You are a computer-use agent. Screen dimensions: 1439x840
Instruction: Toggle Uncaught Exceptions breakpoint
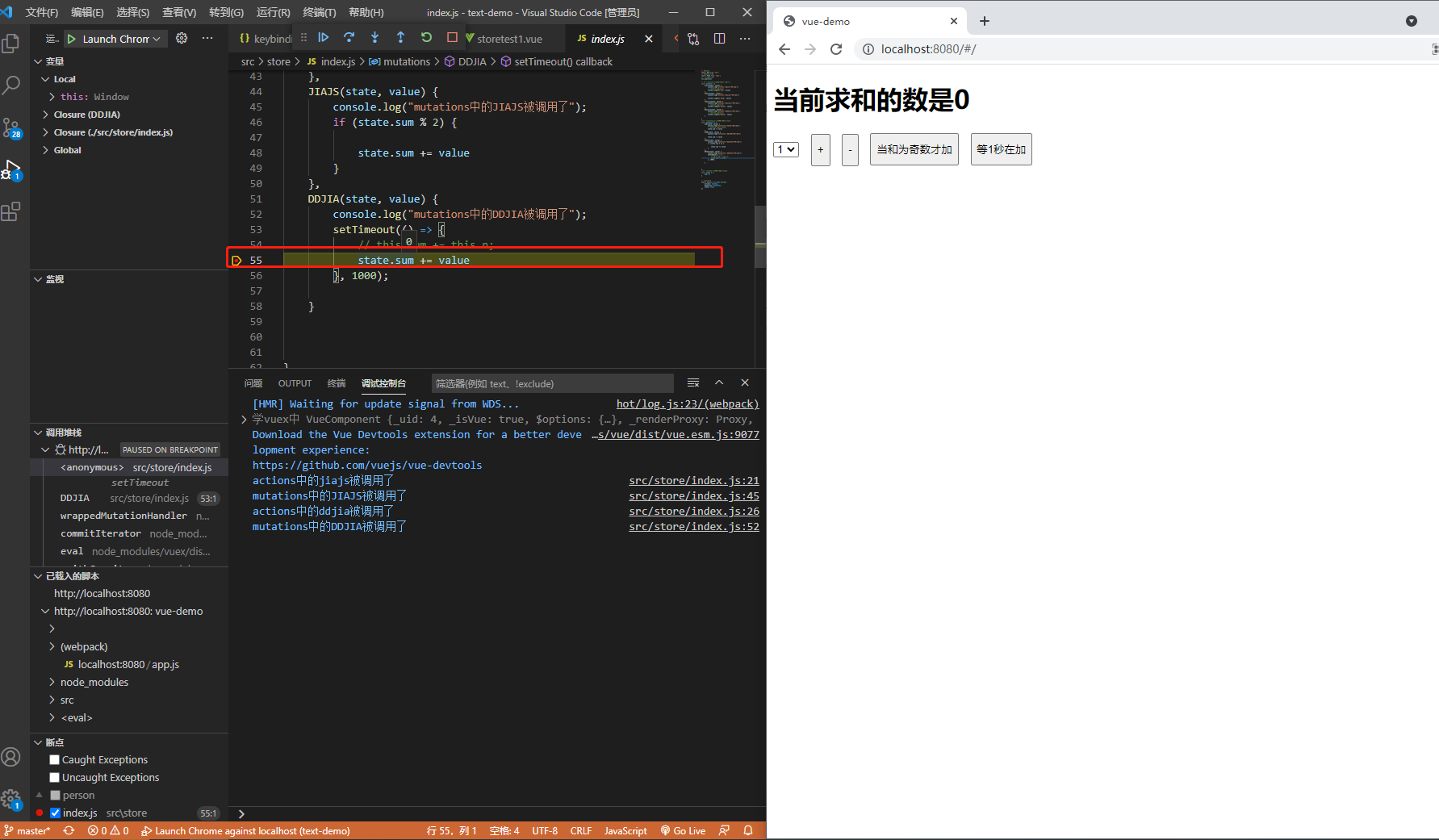[x=55, y=777]
